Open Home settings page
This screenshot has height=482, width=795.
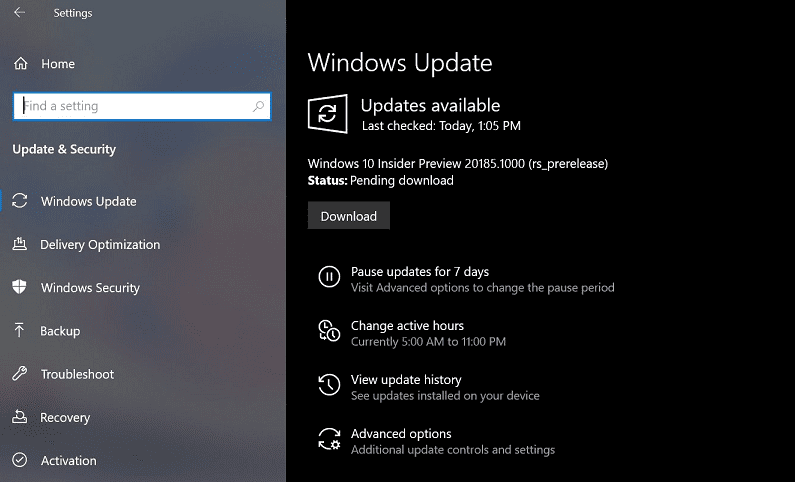[58, 64]
